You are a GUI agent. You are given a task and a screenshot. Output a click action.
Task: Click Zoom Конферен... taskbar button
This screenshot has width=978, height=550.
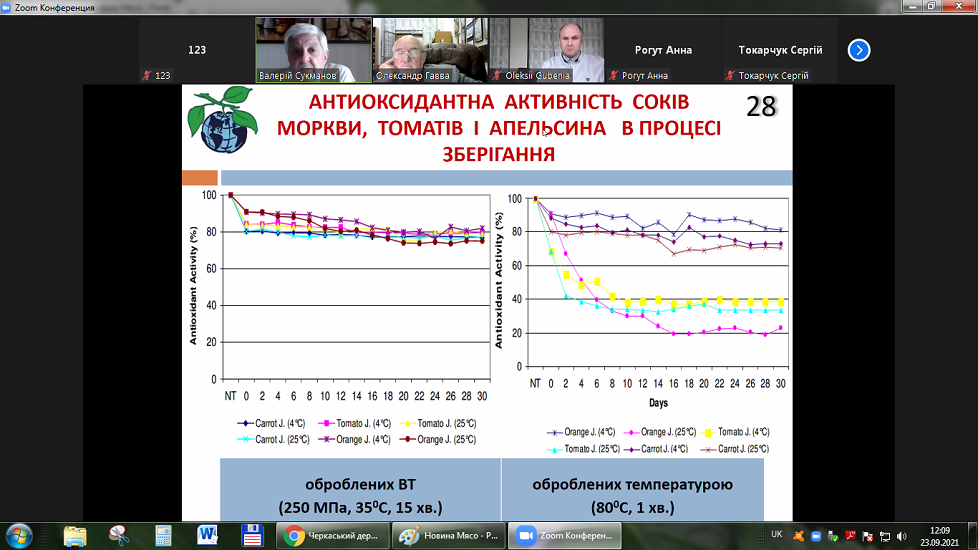564,536
